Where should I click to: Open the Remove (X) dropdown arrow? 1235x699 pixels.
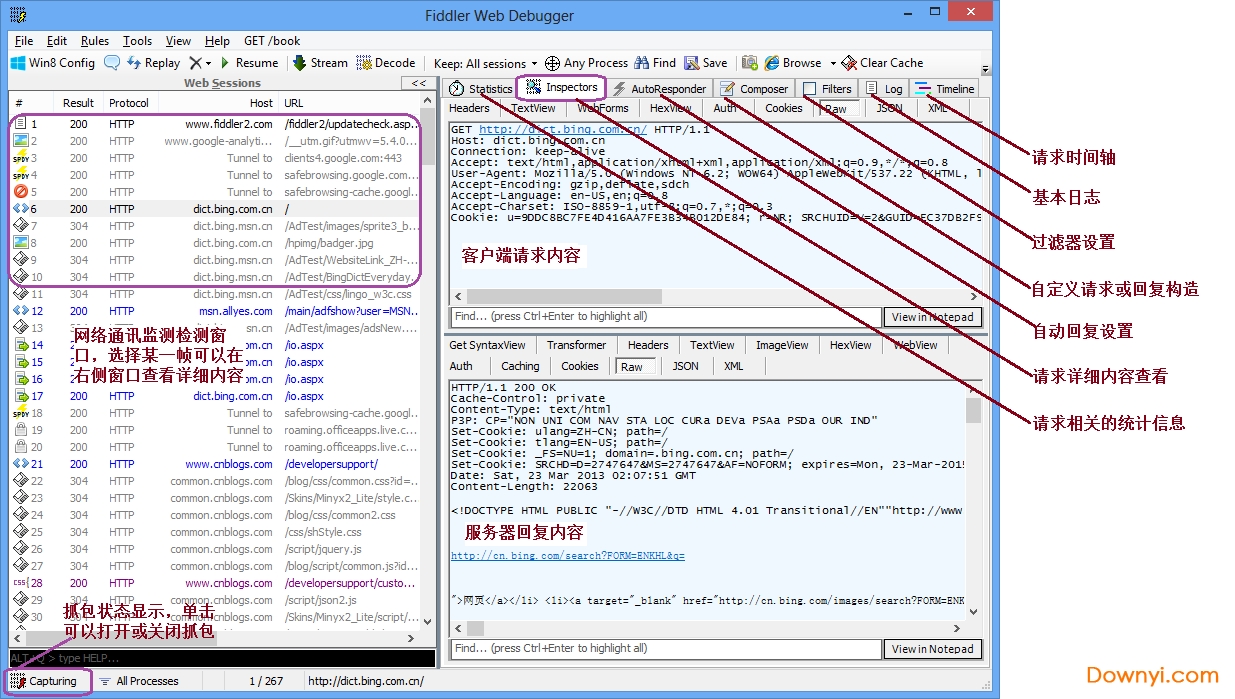coord(208,64)
